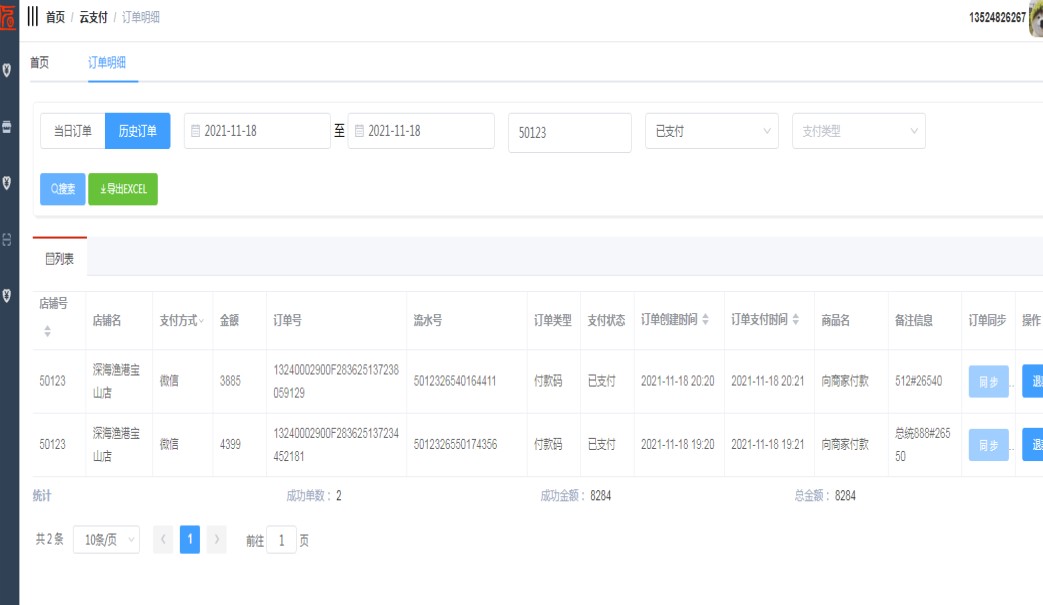The height and width of the screenshot is (605, 1043).
Task: Click the hamburger menu collapse icon
Action: (32, 17)
